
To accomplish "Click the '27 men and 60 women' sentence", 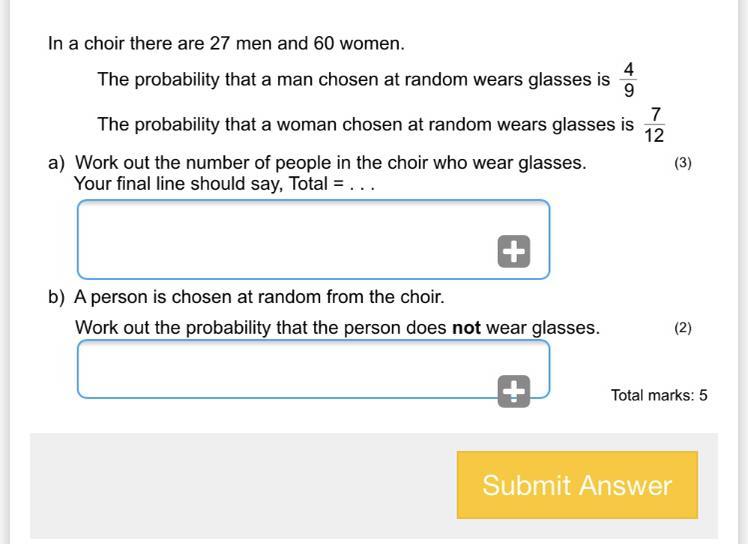I will click(226, 44).
